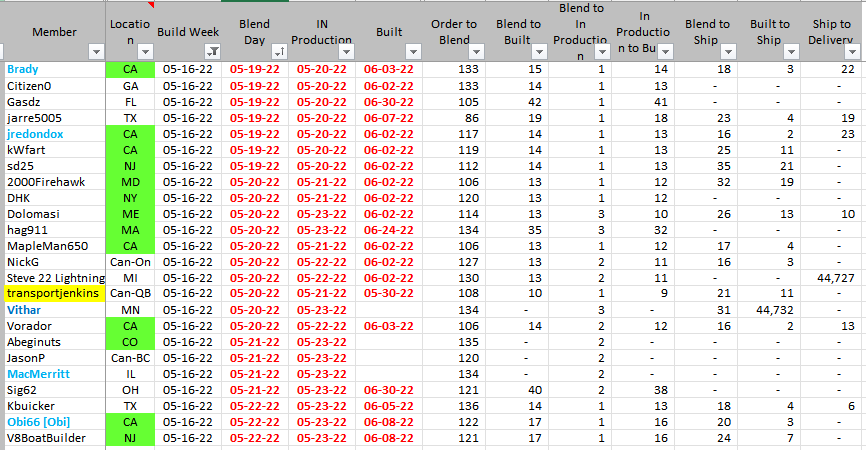Select the yellow highlighted transportjenkins cell
866x450 pixels.
pyautogui.click(x=53, y=294)
